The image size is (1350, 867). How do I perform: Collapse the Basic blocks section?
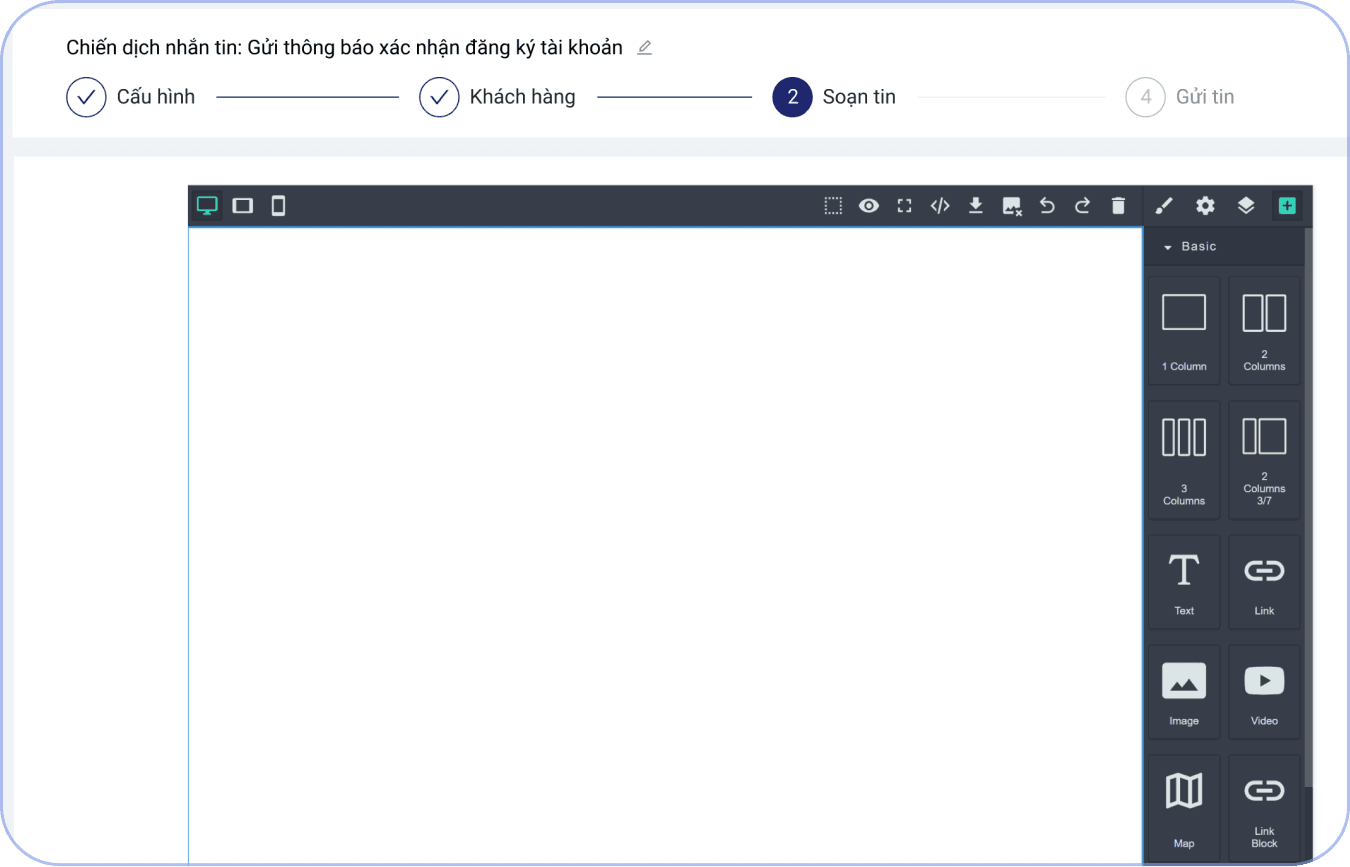pos(1168,246)
